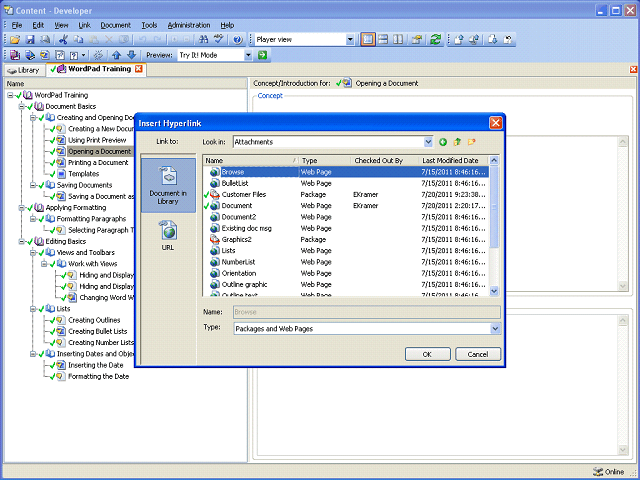The height and width of the screenshot is (480, 640).
Task: Select the BulletList web page row
Action: (x=345, y=184)
